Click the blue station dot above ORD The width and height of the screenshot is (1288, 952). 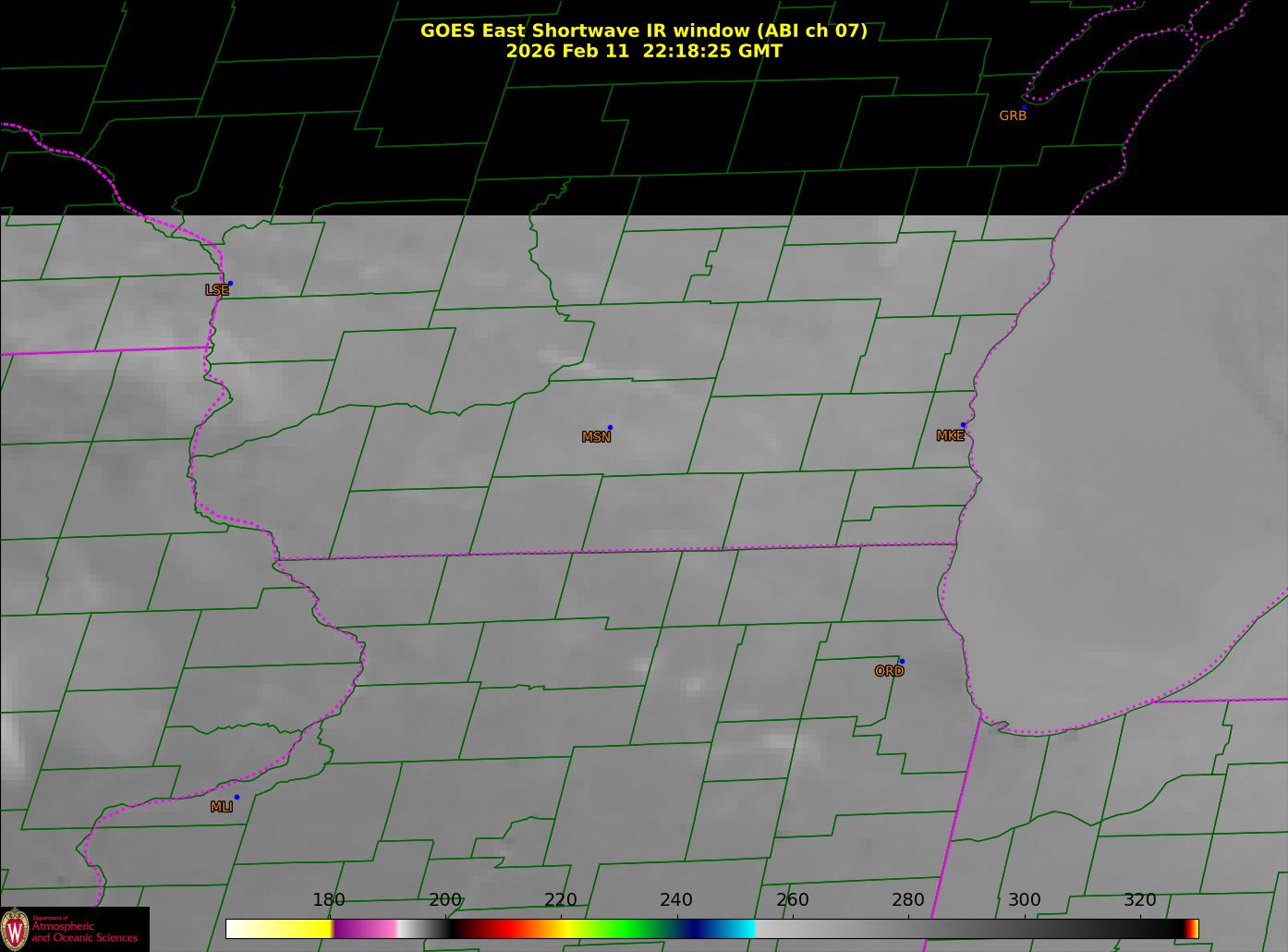click(902, 662)
